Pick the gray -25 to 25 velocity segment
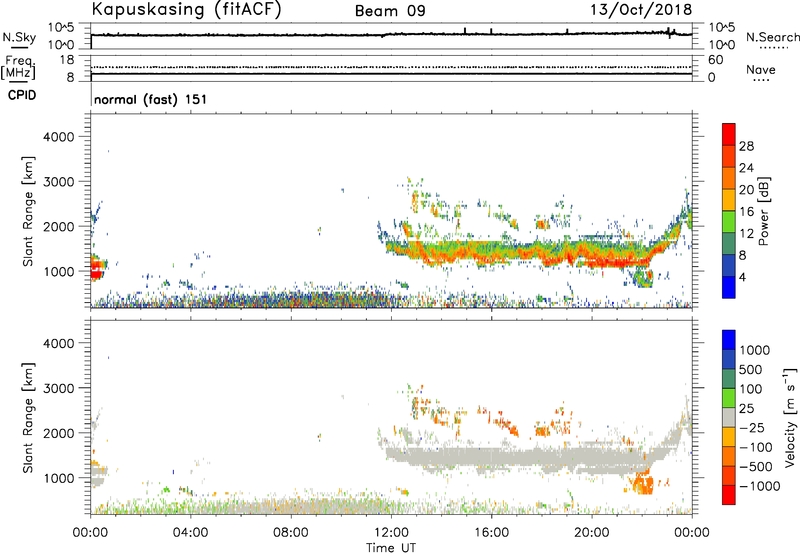 tap(729, 417)
